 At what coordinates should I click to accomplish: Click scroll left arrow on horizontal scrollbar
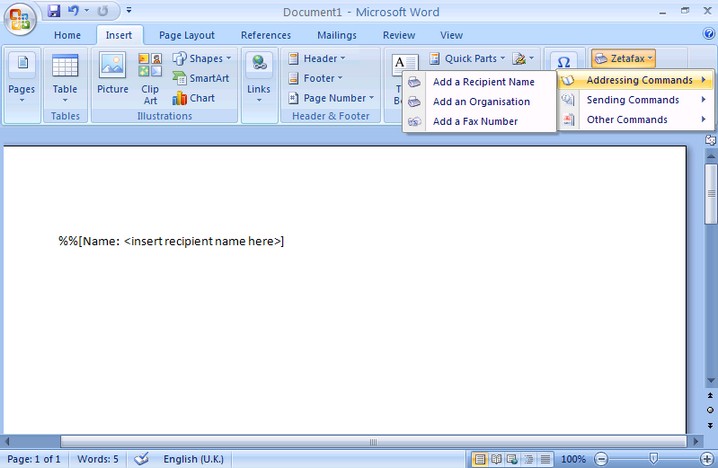[x=6, y=442]
